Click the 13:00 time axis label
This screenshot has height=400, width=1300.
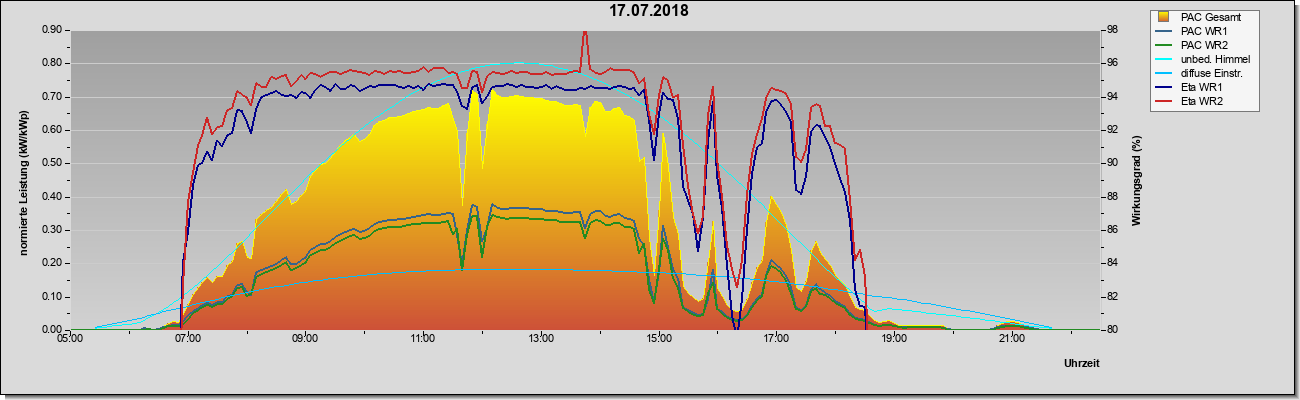point(540,340)
